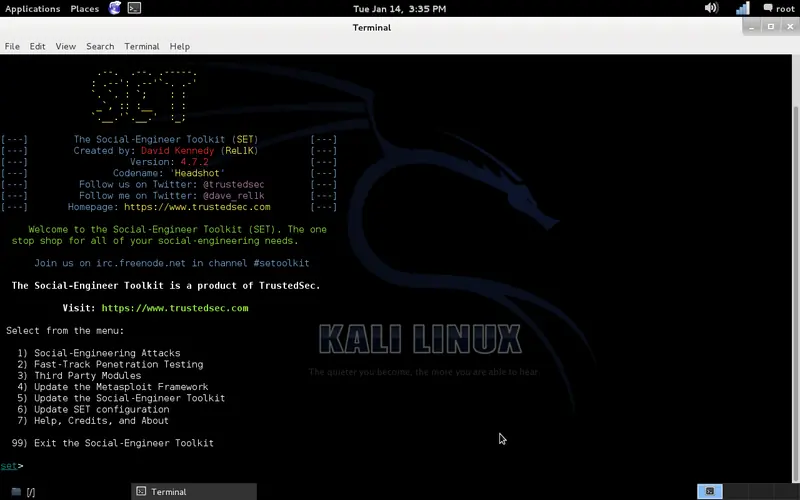Click the @trustedsec Twitter handle
The height and width of the screenshot is (500, 800).
[234, 184]
